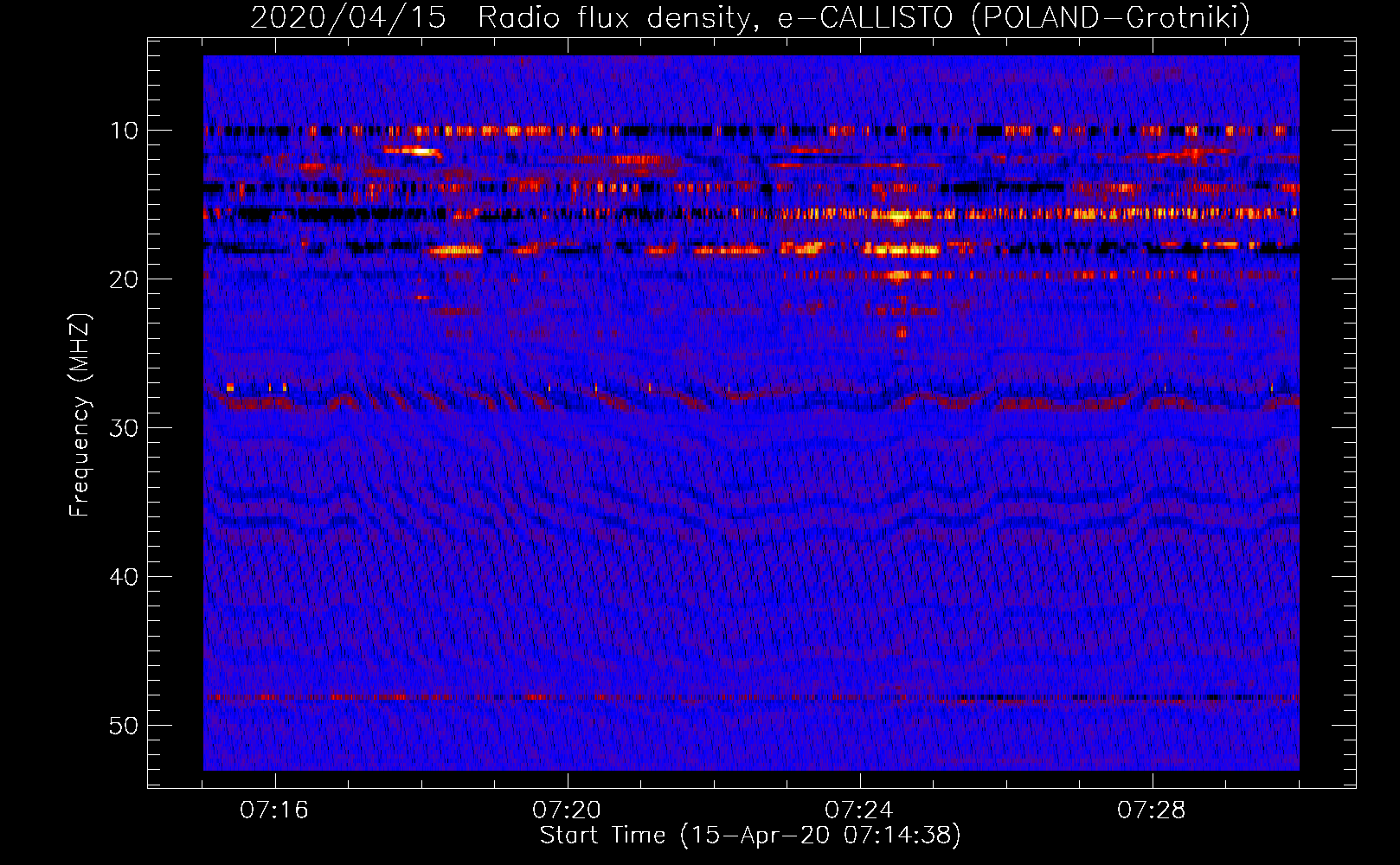1400x865 pixels.
Task: Click the wavy red band near 28 MHz
Action: [1038, 404]
